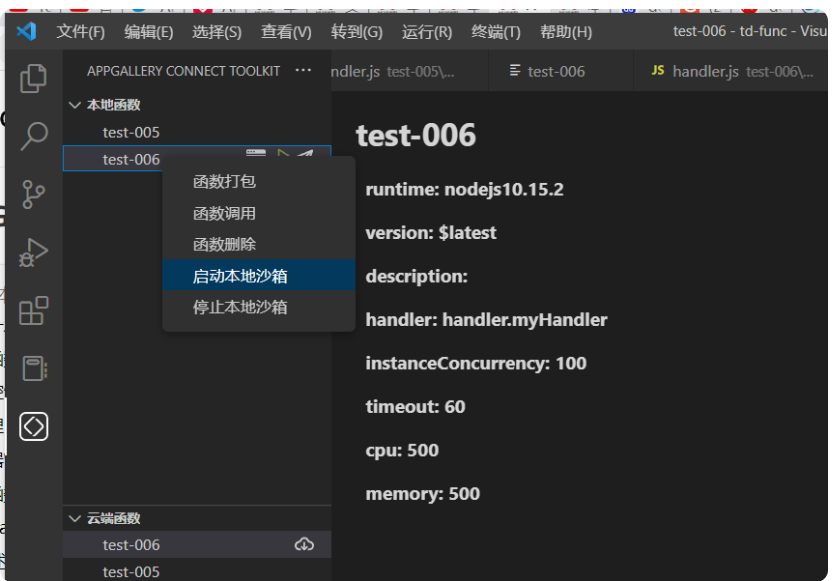Open the notebook-shaped activity bar icon below Extensions

pos(35,368)
